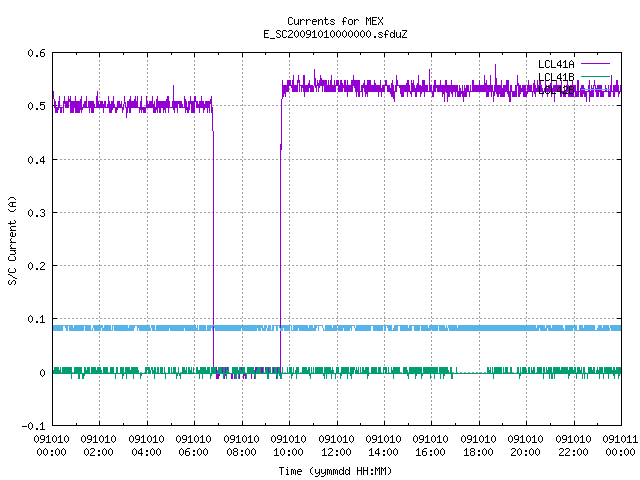
Task: Click the blue LCL42B trace band
Action: coord(337,328)
